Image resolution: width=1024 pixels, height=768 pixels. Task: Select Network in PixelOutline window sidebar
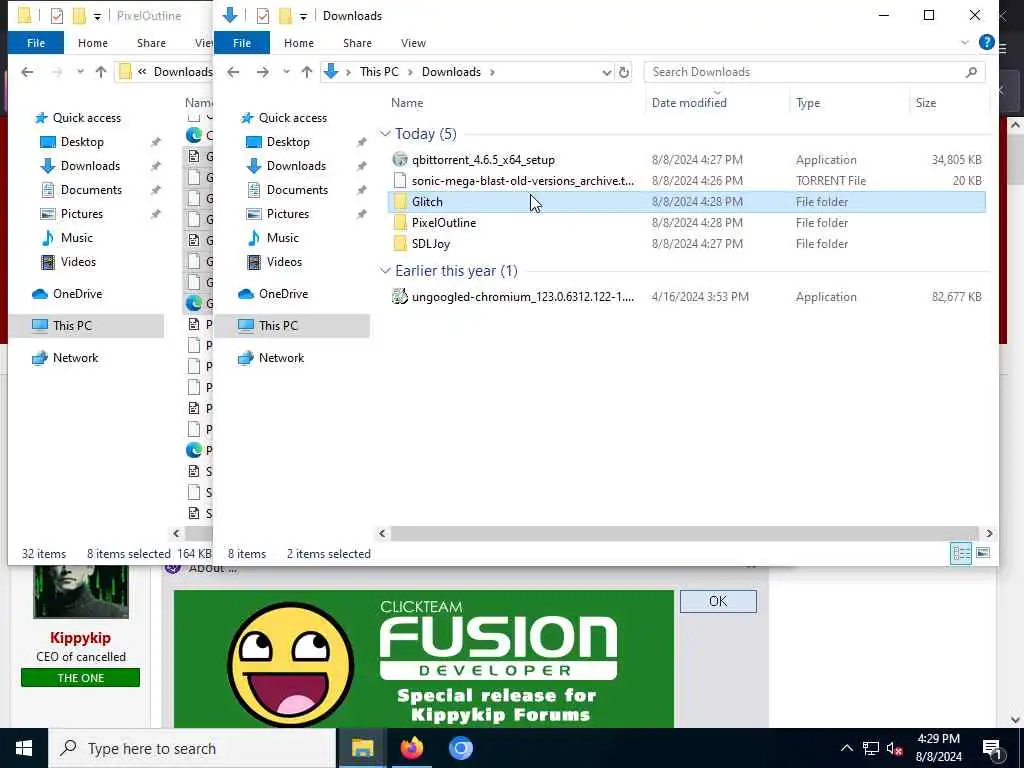pos(75,358)
